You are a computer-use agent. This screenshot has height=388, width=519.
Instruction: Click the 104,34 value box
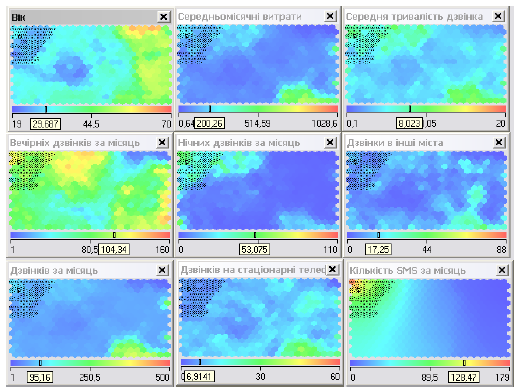[x=114, y=249]
